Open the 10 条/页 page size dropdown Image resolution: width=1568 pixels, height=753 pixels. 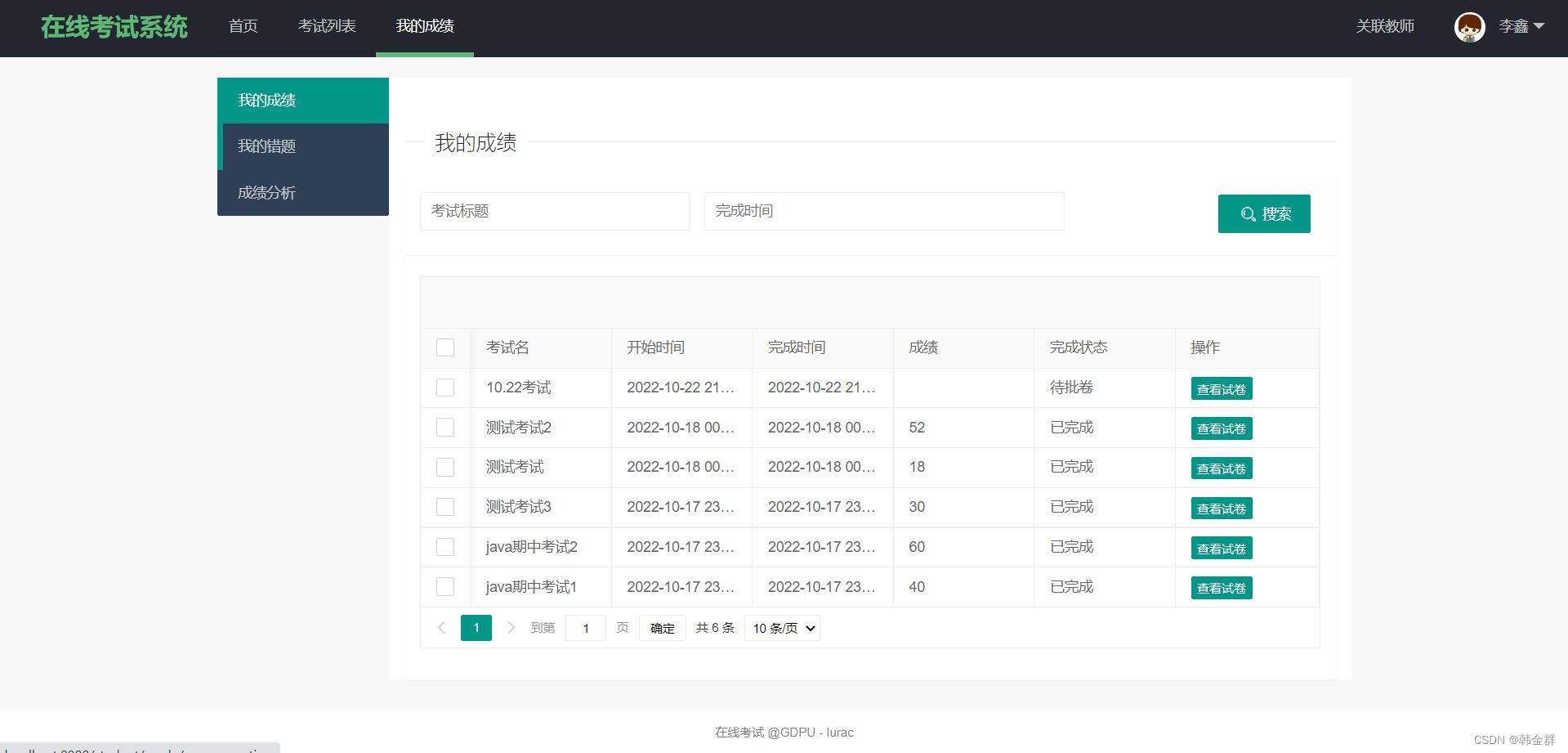(x=782, y=628)
